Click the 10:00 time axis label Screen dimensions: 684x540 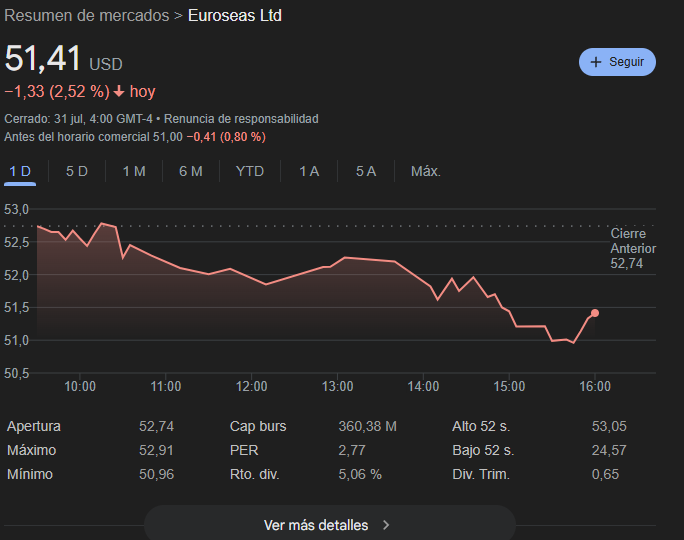coord(80,386)
